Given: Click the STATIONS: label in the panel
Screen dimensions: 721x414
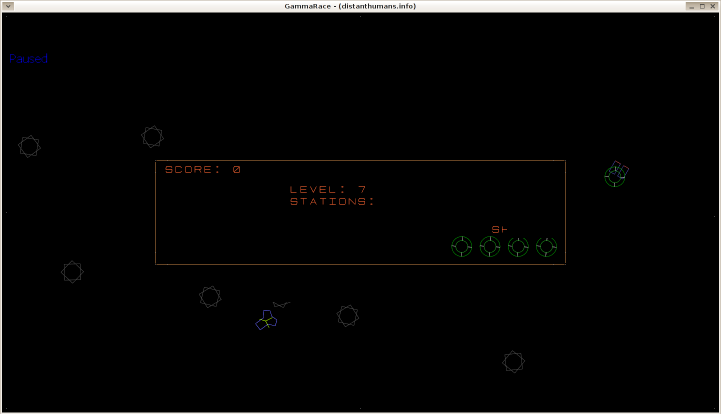Looking at the screenshot, I should coord(332,201).
